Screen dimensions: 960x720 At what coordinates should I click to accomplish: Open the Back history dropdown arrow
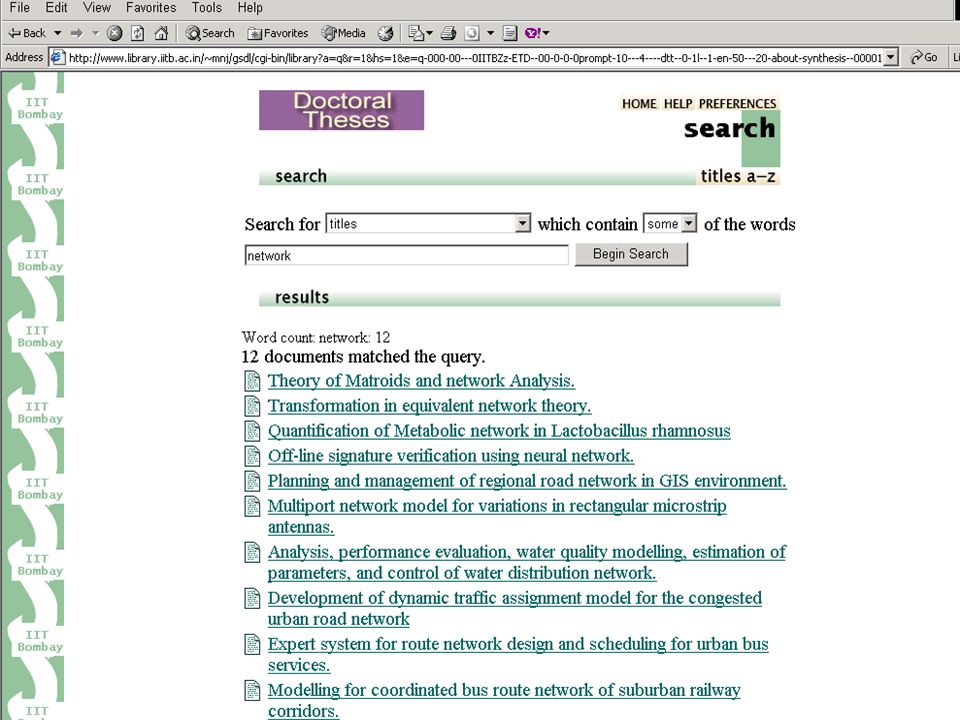pos(58,33)
